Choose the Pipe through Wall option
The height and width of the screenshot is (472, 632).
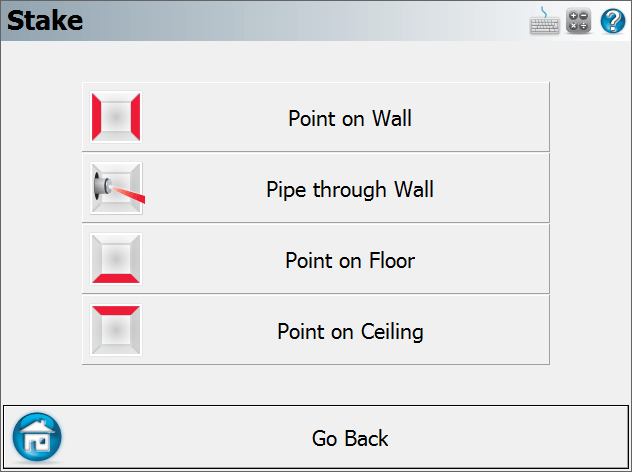pyautogui.click(x=316, y=188)
